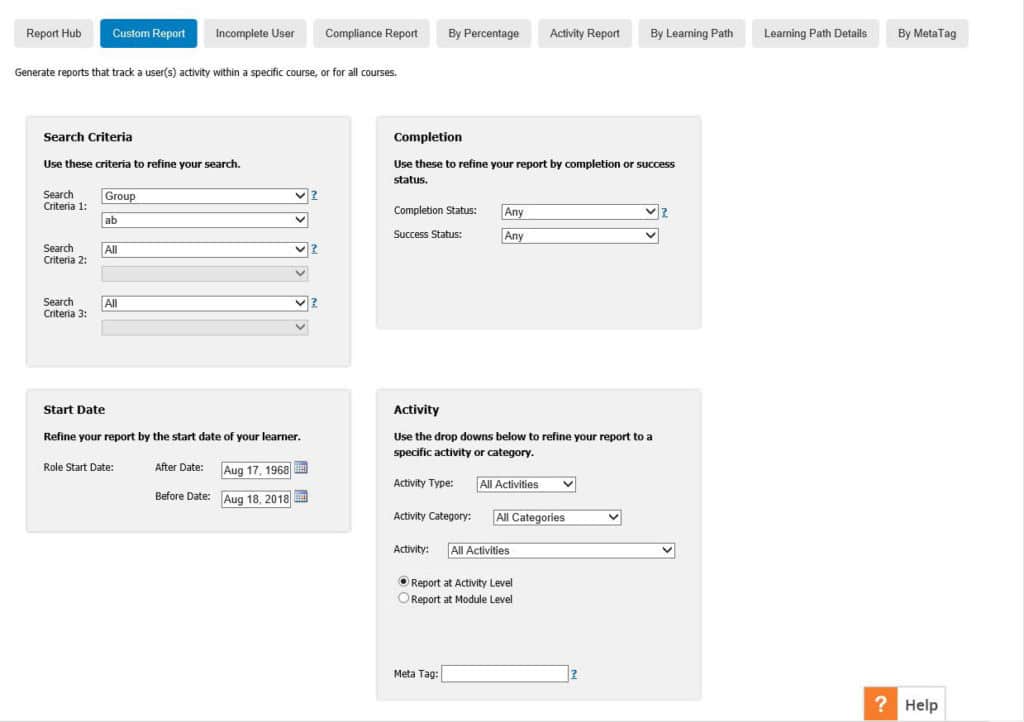Expand the Search Criteria 1 Group dropdown
Viewport: 1024px width, 722px height.
(204, 196)
